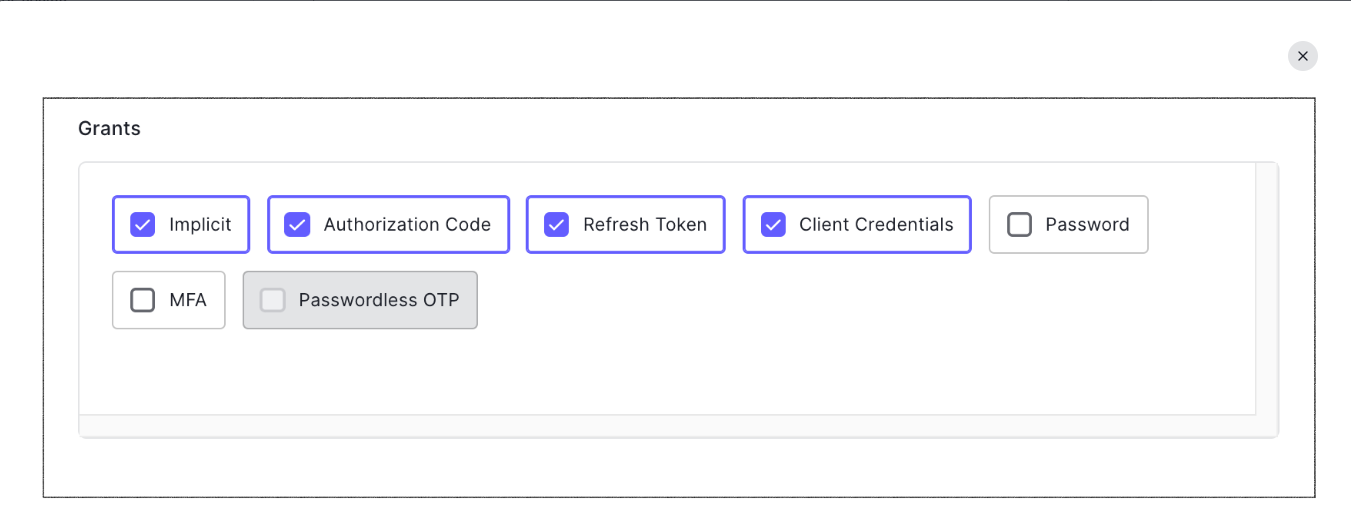Image resolution: width=1351 pixels, height=530 pixels.
Task: Tick the MFA checkbox
Action: point(143,300)
